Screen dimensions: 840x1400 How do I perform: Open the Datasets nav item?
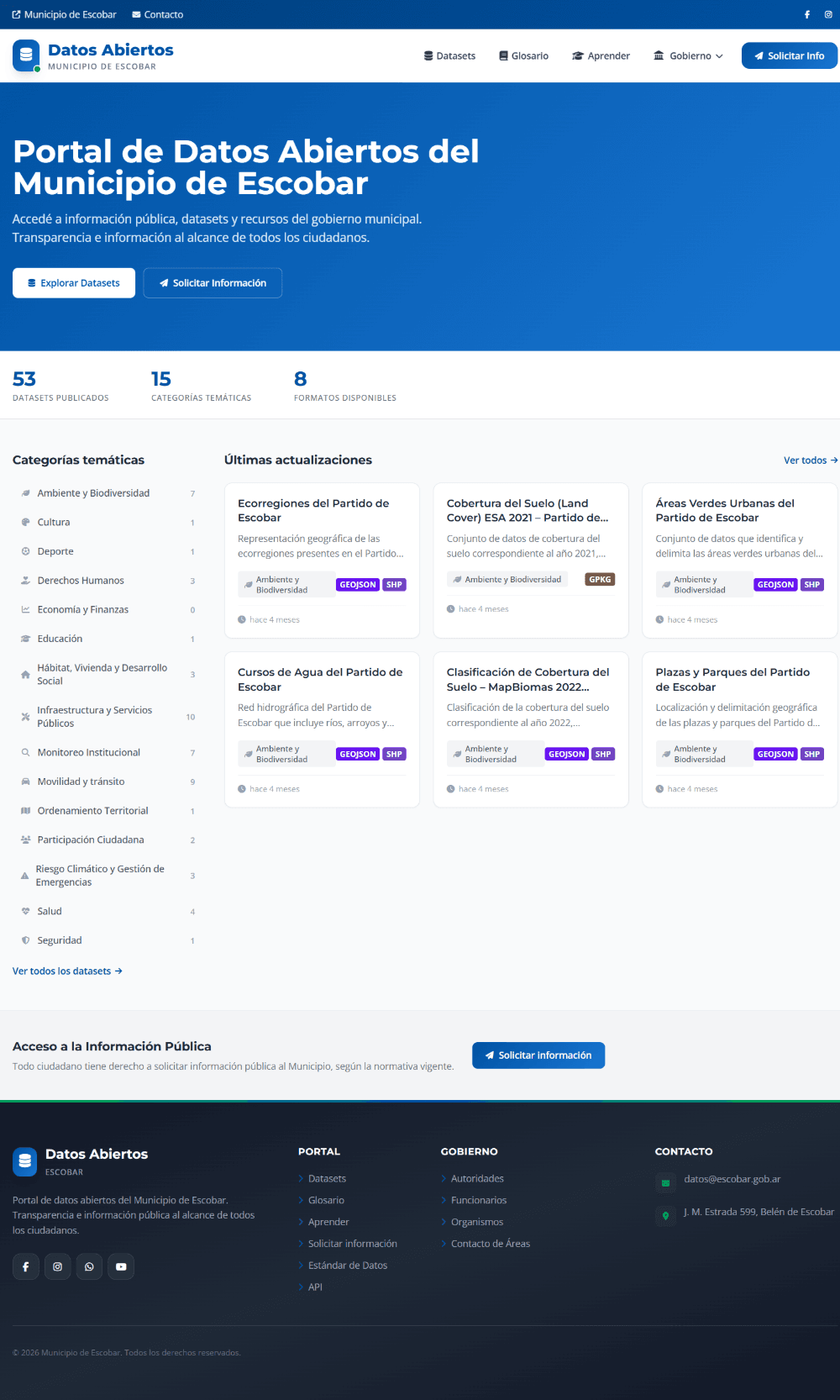pos(449,55)
